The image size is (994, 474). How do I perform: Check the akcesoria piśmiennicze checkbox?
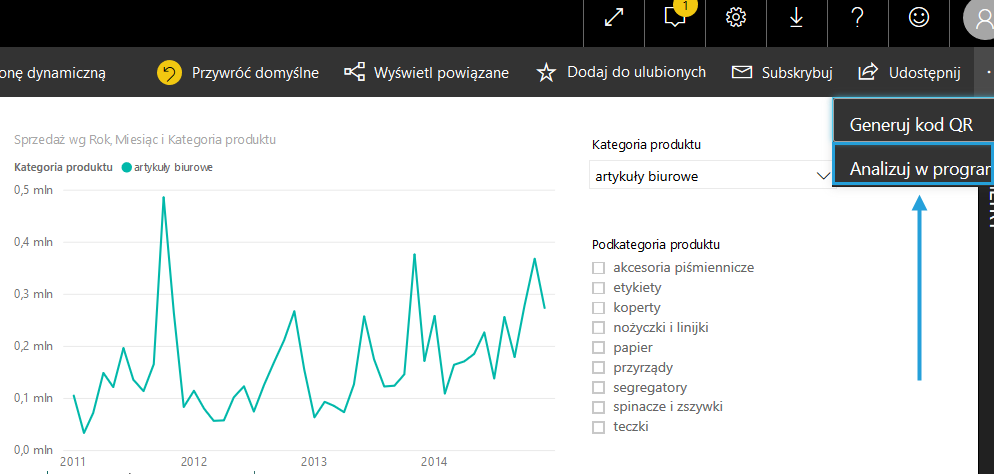point(599,268)
